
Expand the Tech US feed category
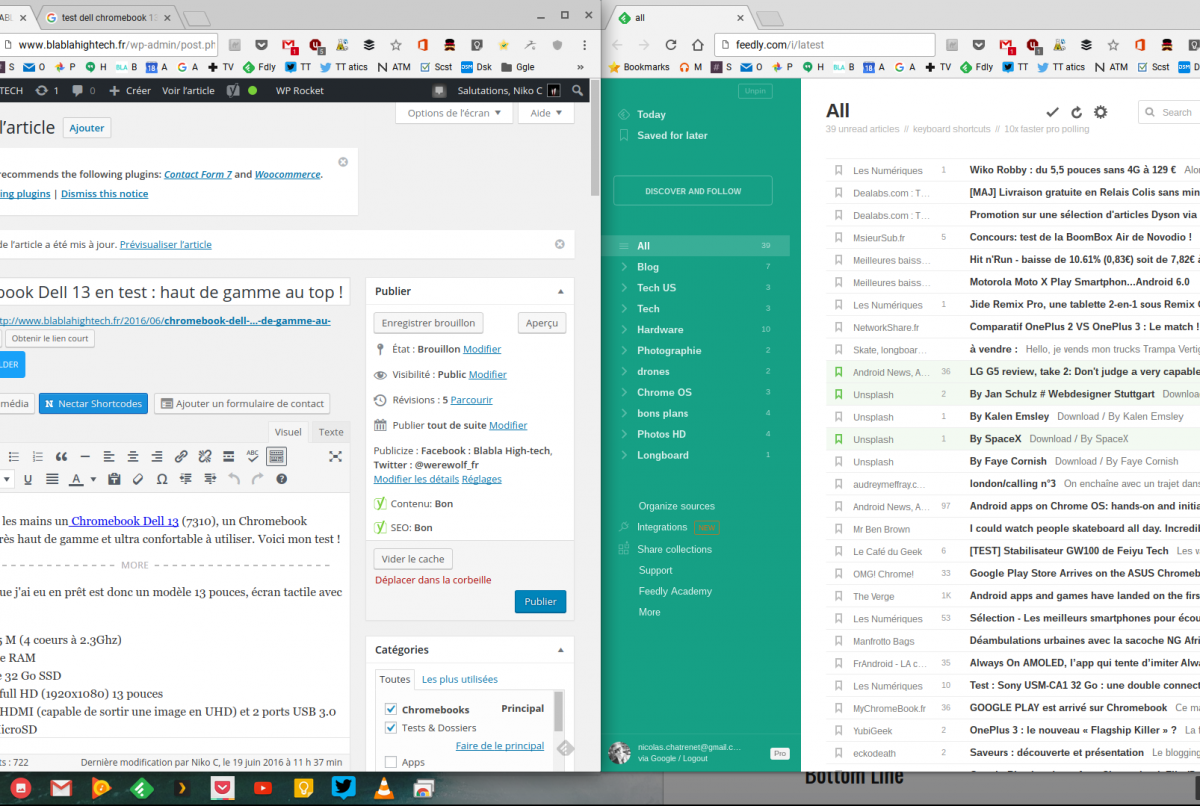tap(624, 288)
